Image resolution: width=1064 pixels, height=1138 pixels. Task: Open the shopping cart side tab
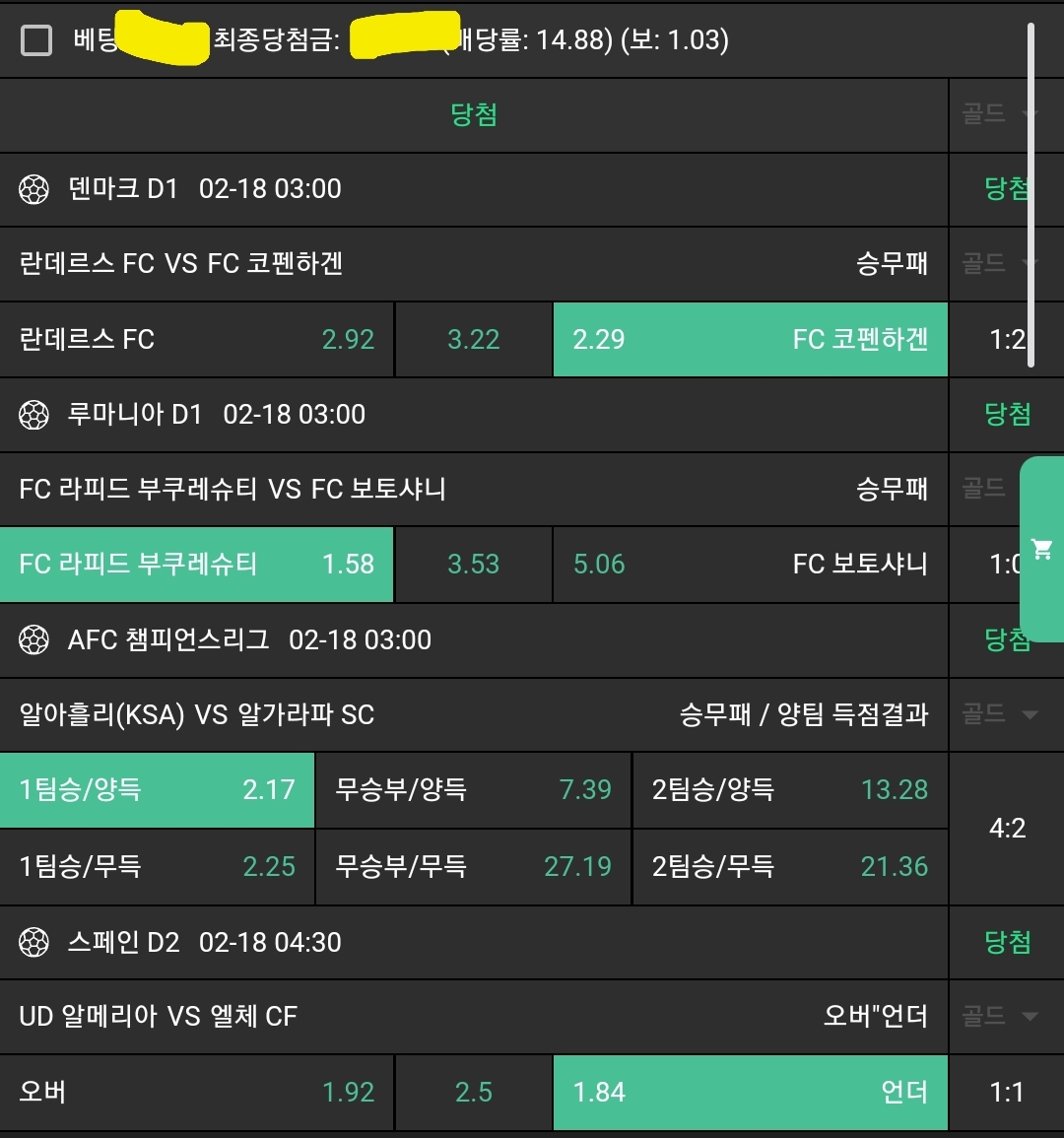click(x=1041, y=549)
